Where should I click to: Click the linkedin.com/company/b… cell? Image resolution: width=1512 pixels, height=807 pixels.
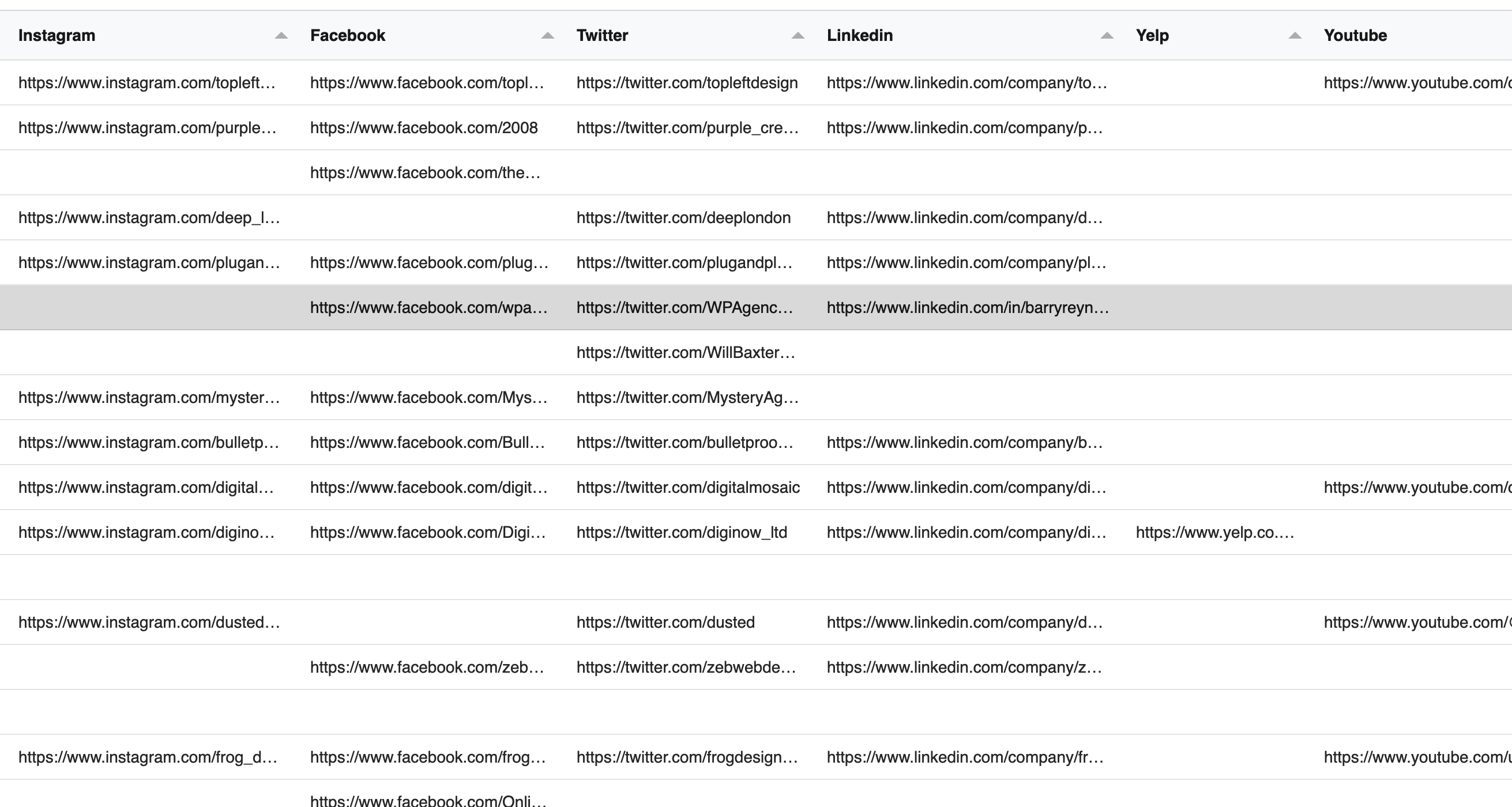(x=964, y=443)
